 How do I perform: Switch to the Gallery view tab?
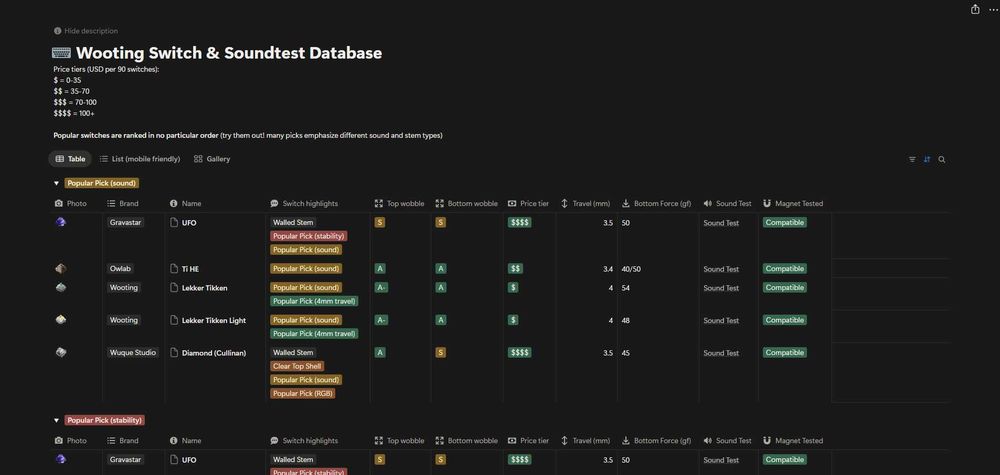tap(212, 159)
